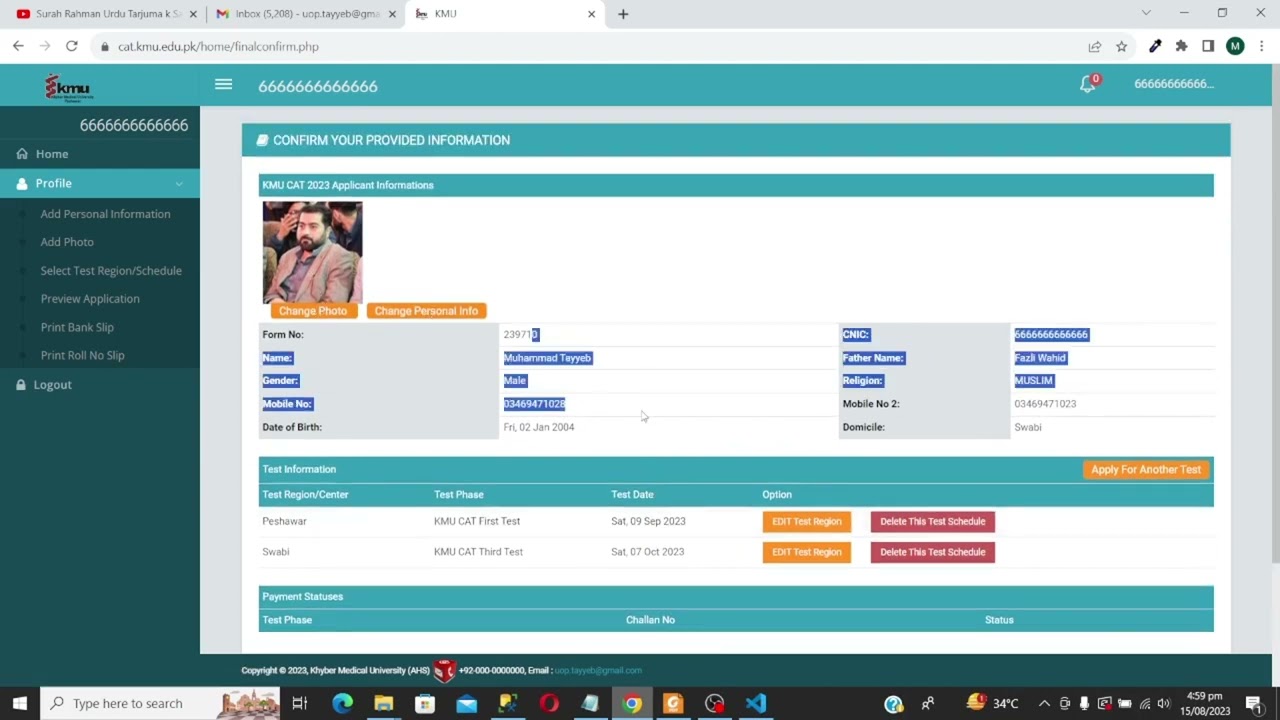Go to Home in the sidebar
1280x720 pixels.
(x=52, y=154)
